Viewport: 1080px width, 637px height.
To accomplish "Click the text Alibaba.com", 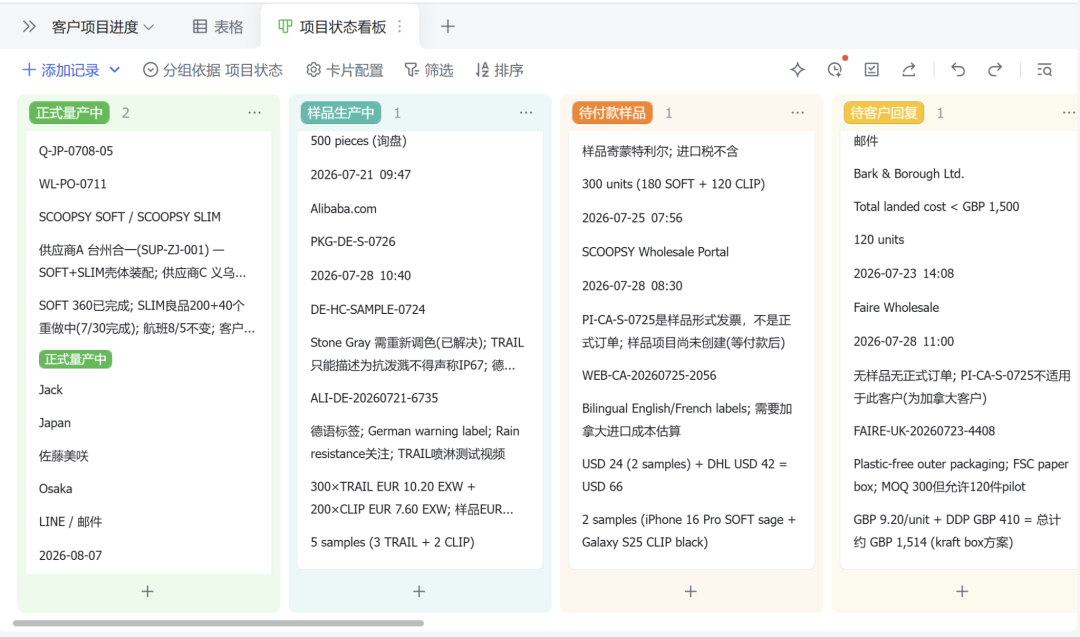I will pos(343,209).
